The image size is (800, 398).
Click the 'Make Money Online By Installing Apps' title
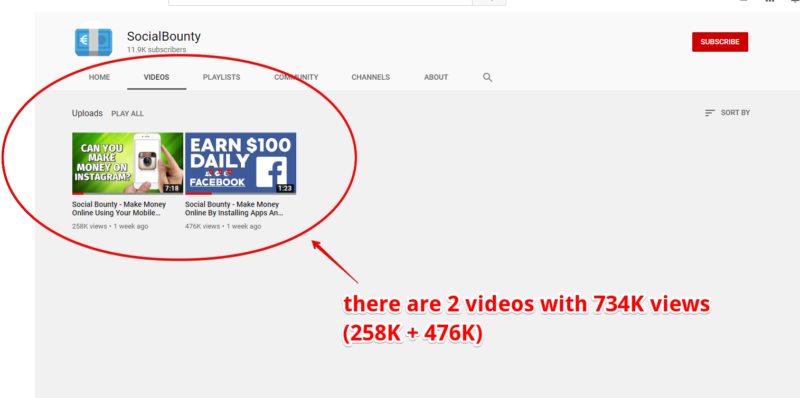coord(234,209)
